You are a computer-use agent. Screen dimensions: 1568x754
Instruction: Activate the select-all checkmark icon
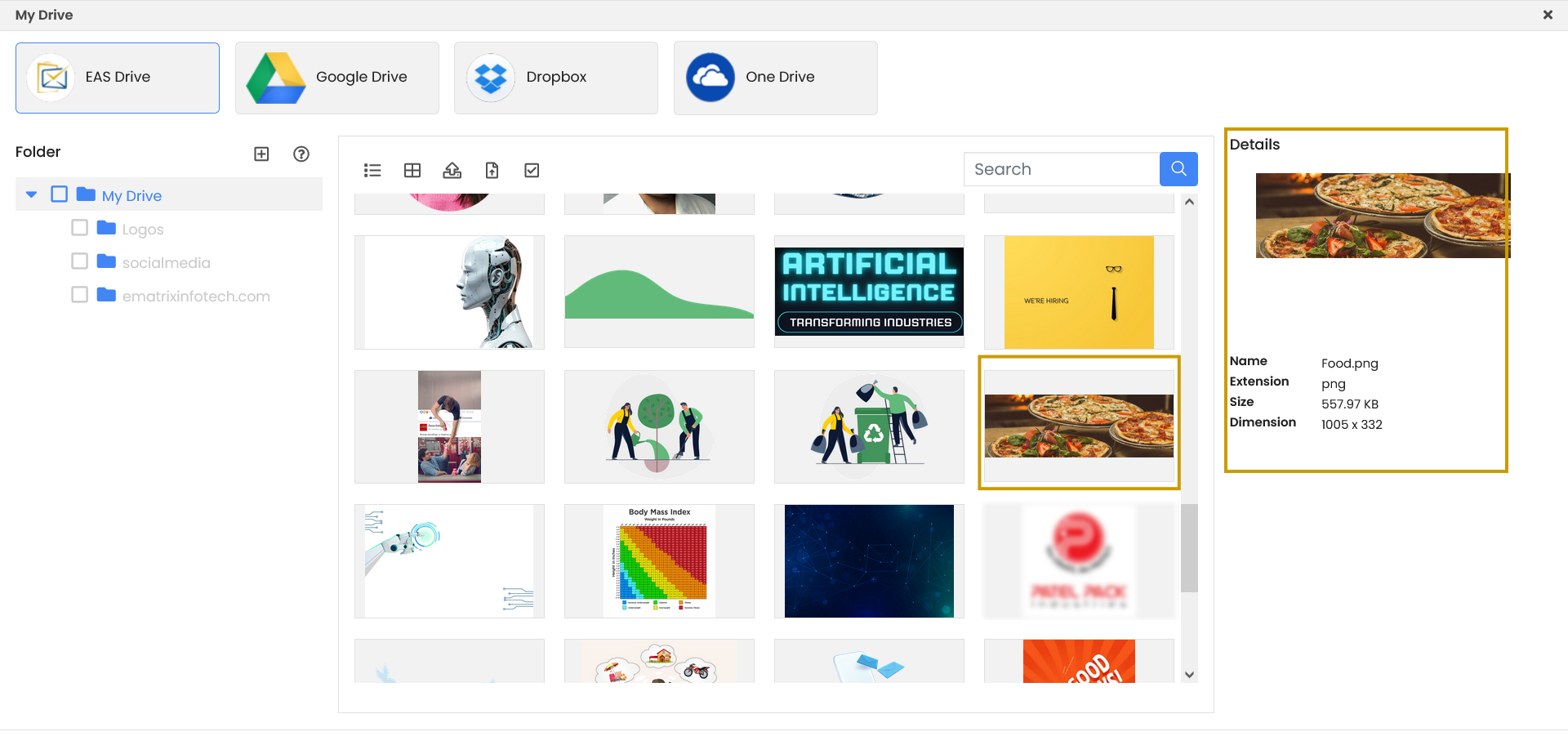(532, 170)
